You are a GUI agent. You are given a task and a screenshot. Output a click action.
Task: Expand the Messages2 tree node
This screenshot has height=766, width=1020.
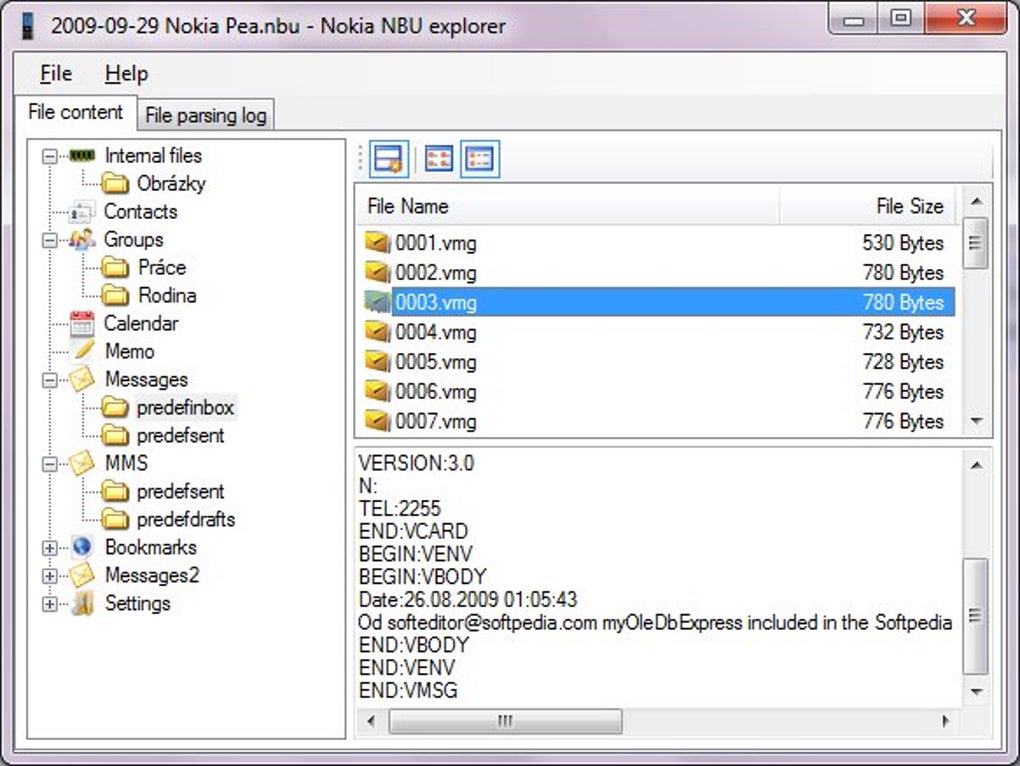(x=49, y=575)
